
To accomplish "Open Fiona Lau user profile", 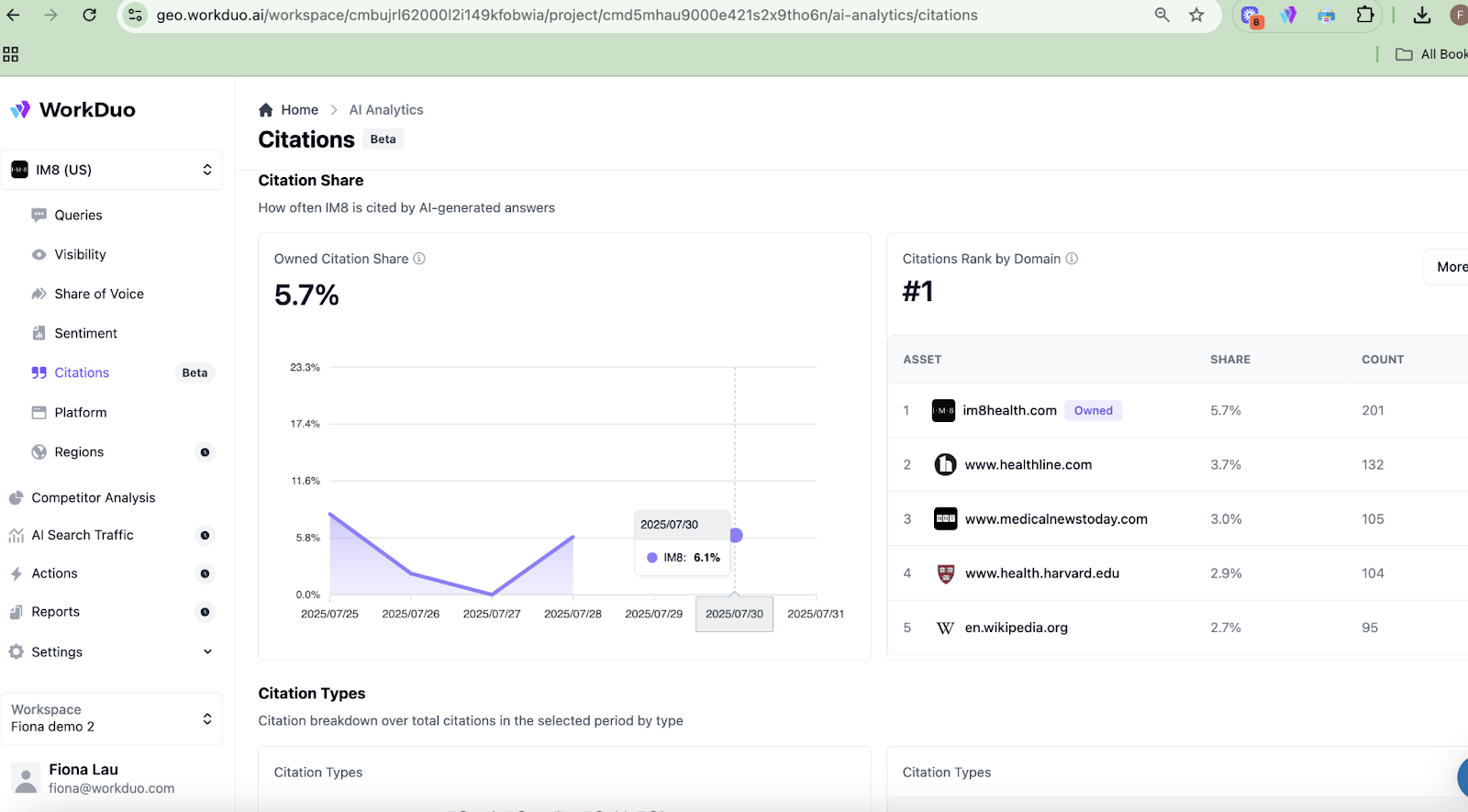I will coord(112,778).
